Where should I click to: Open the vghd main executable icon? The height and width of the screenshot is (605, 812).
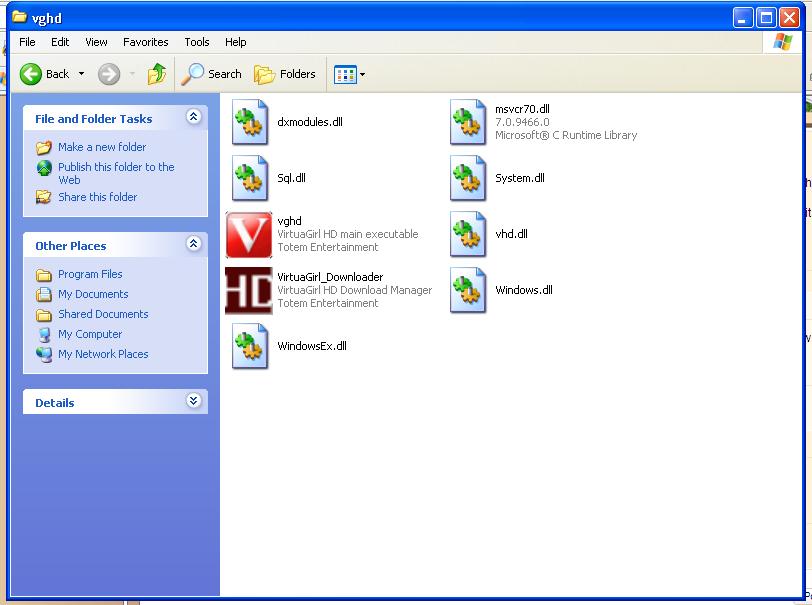tap(249, 234)
